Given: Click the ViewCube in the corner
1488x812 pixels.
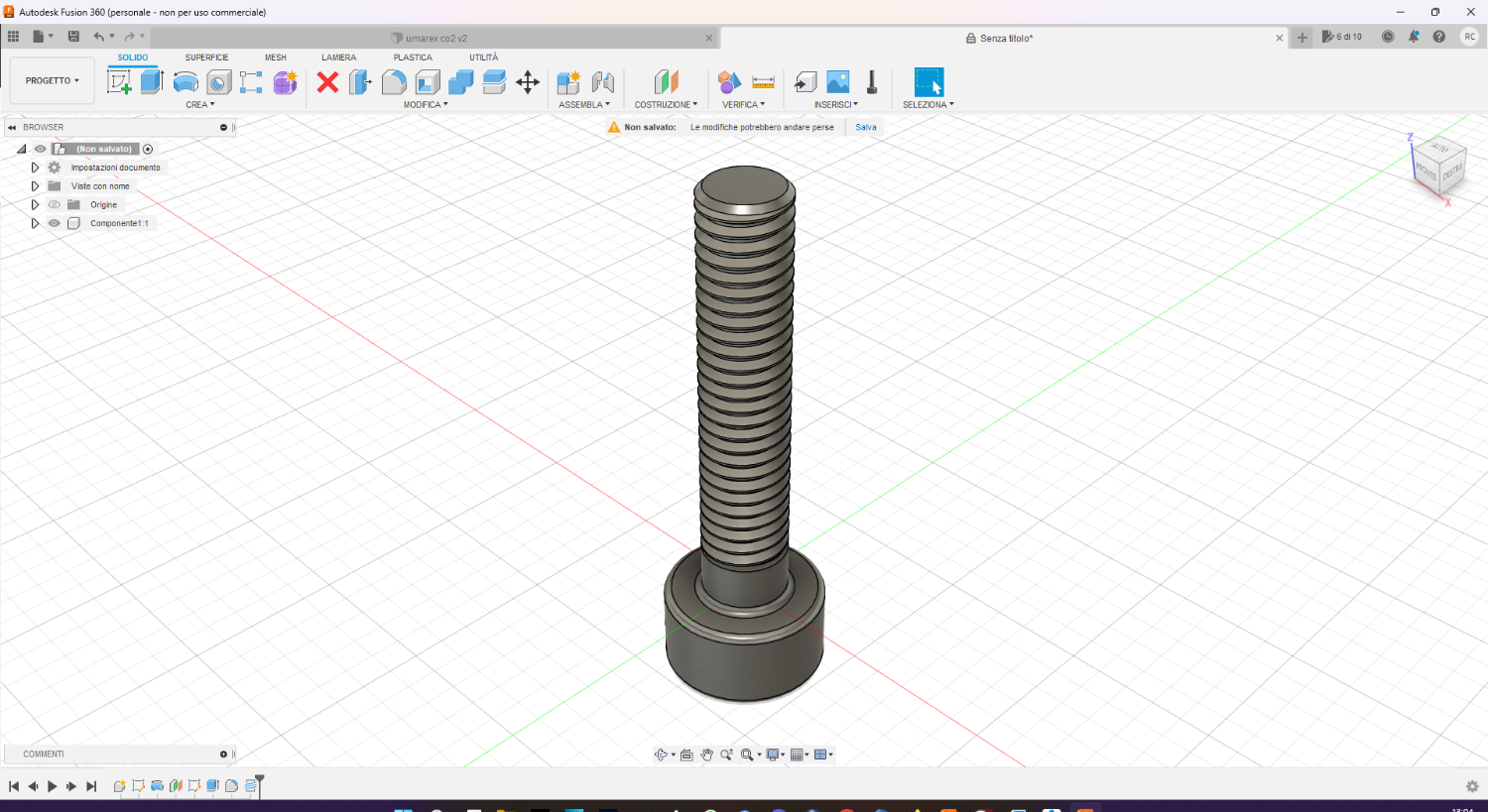Looking at the screenshot, I should click(x=1438, y=167).
